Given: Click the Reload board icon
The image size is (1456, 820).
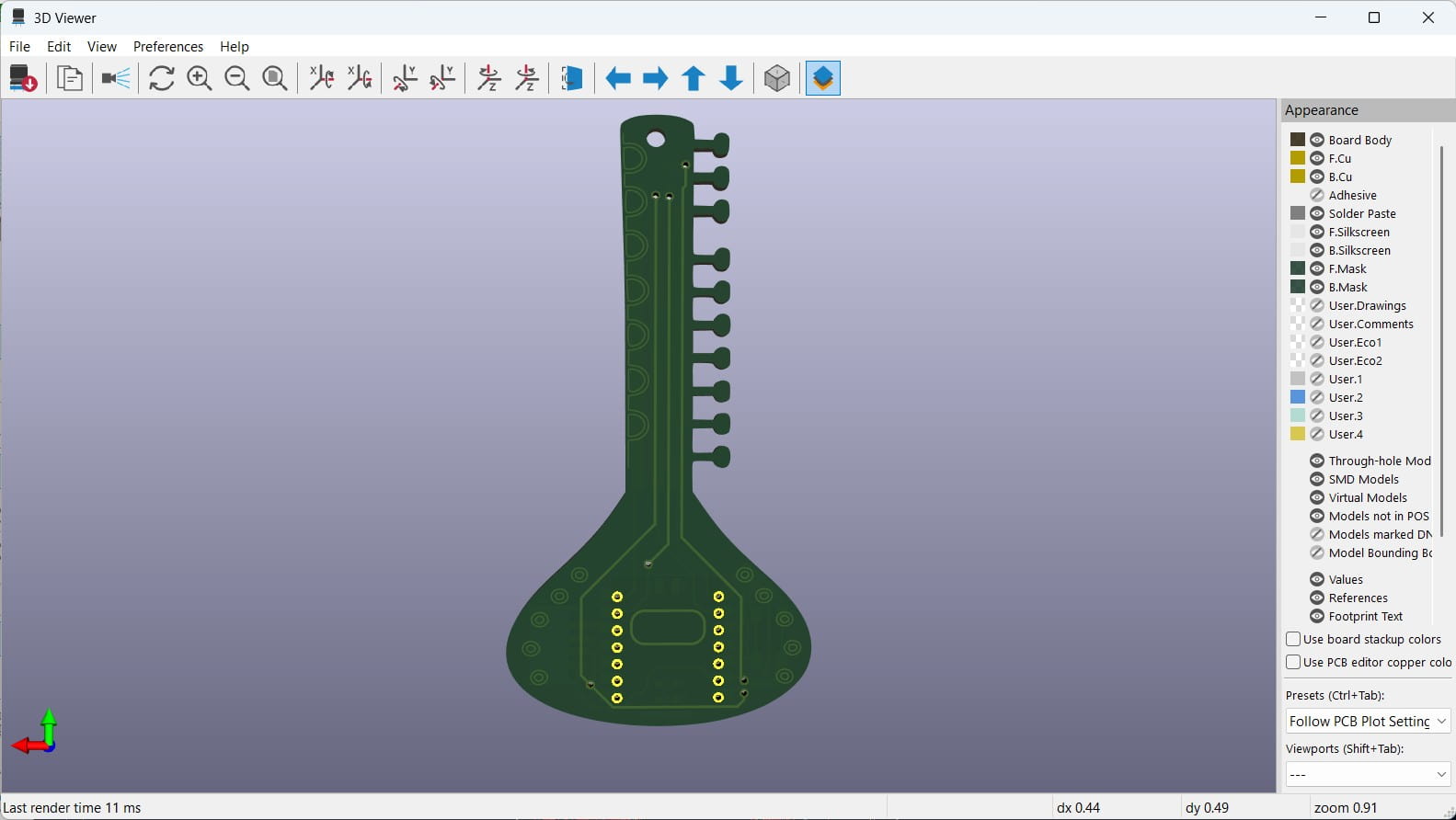Looking at the screenshot, I should 23,78.
